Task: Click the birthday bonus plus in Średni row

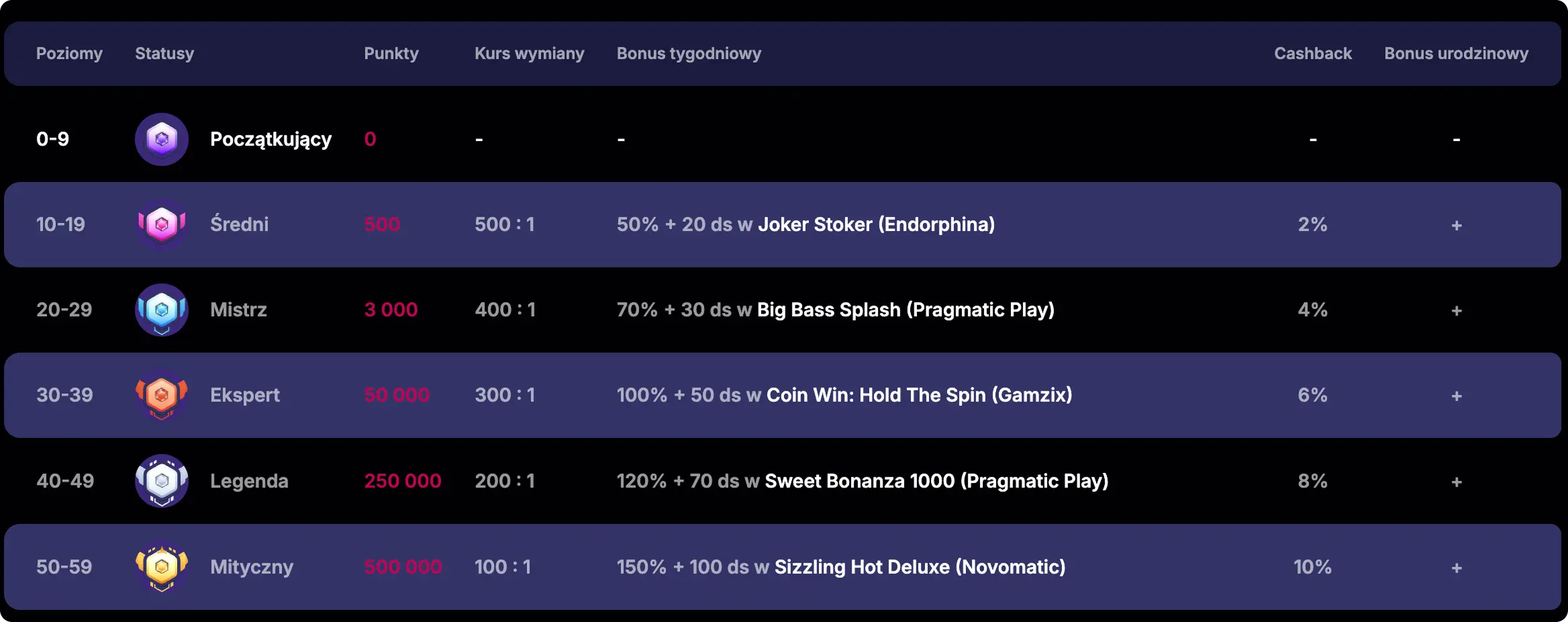Action: [1456, 225]
